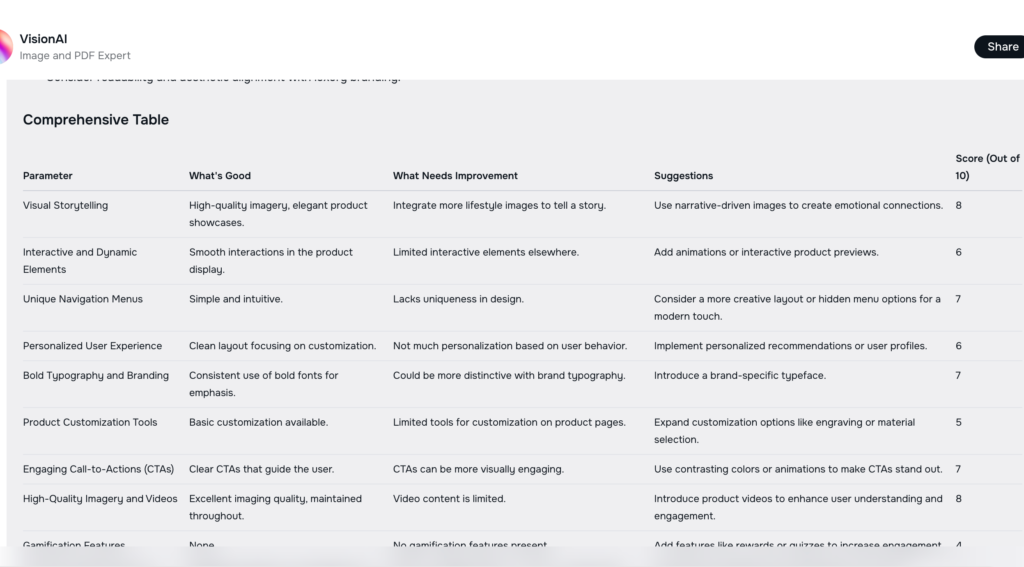Click the Interactive and Dynamic Elements cell

click(x=80, y=261)
